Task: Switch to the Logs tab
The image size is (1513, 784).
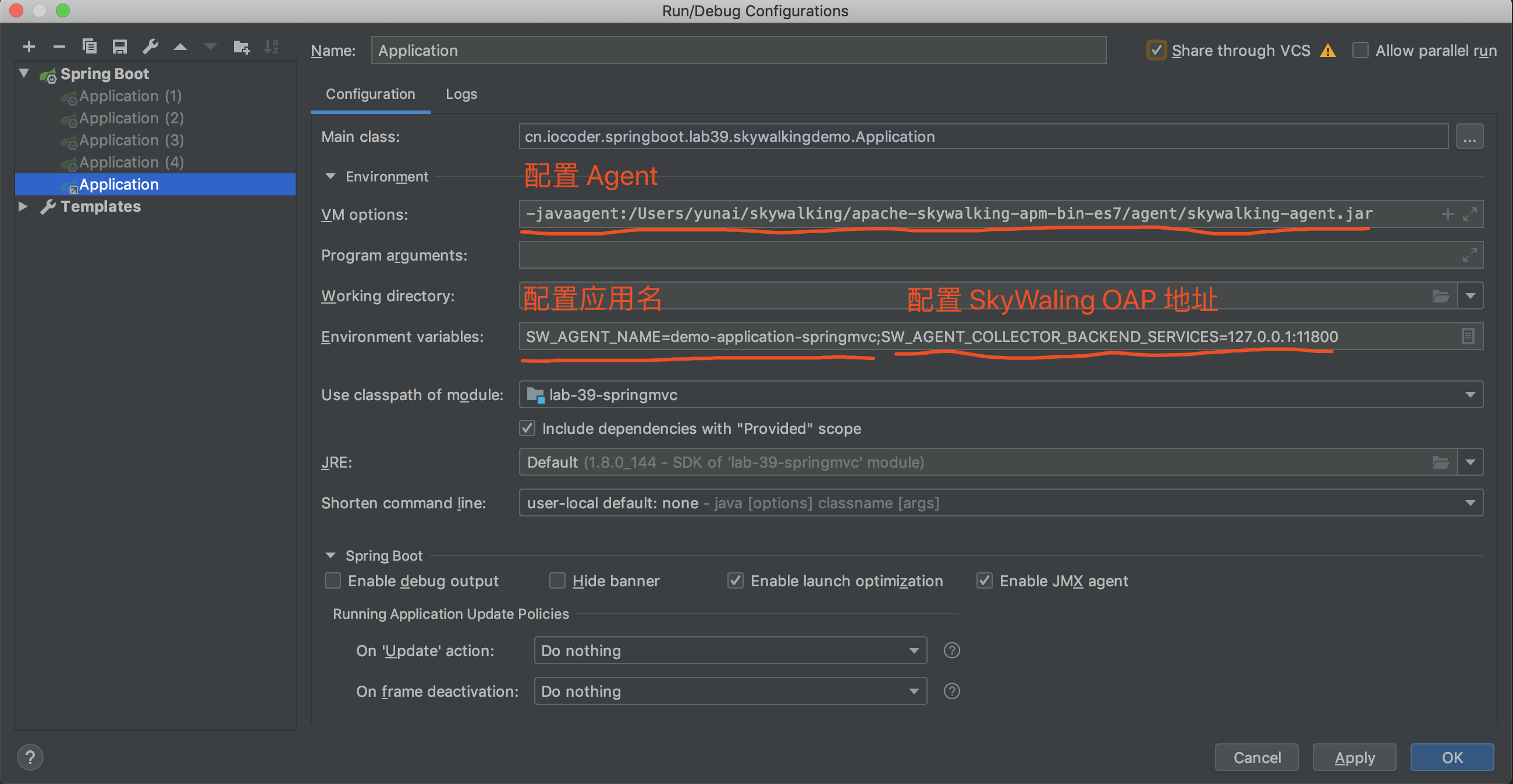Action: (461, 94)
